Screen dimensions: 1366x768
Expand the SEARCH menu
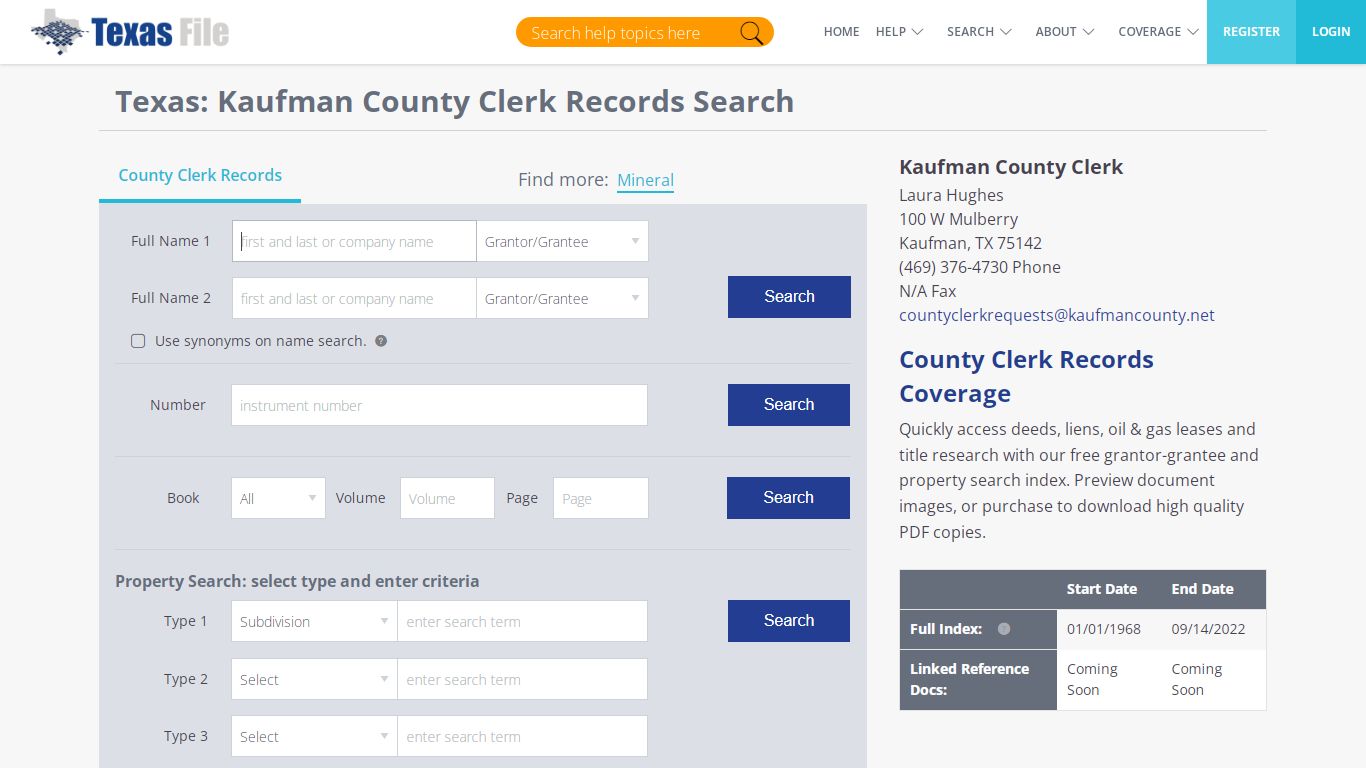pos(979,32)
